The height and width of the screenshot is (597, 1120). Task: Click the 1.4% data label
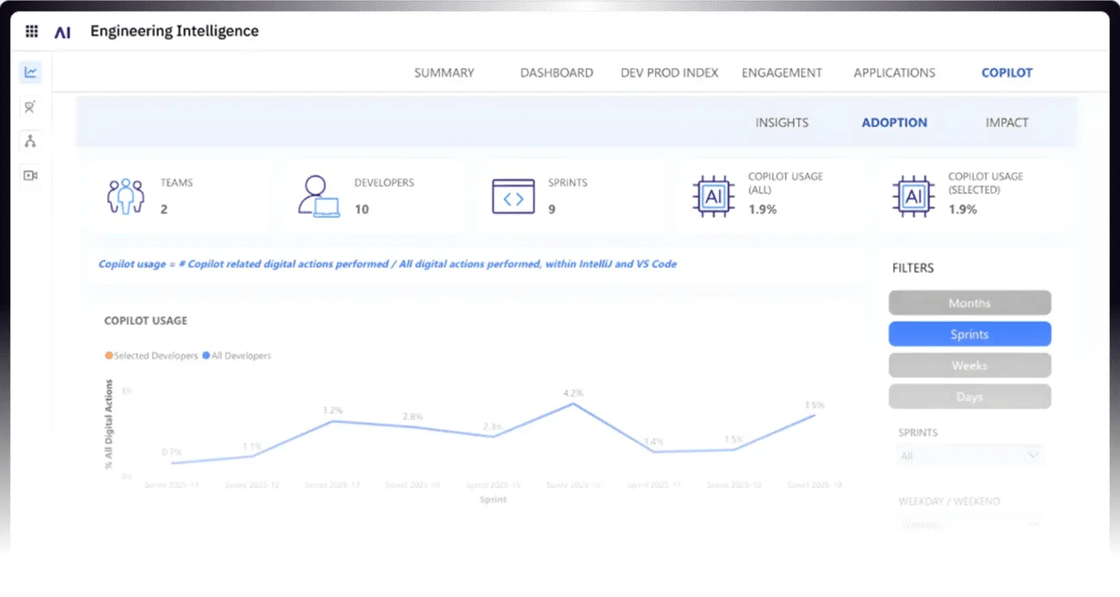coord(654,441)
